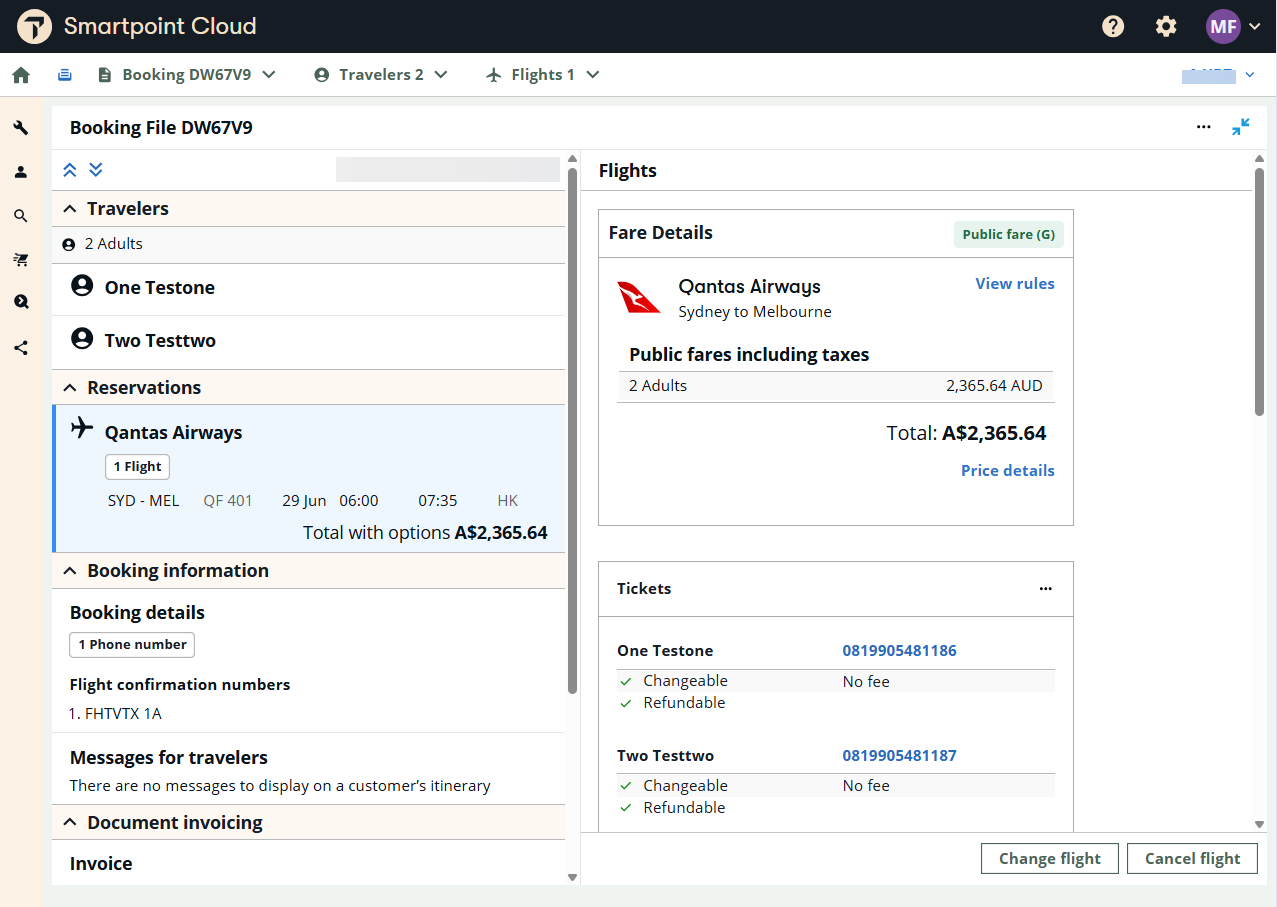This screenshot has width=1277, height=907.
Task: Select the traveler profile icon in sidebar
Action: click(21, 172)
